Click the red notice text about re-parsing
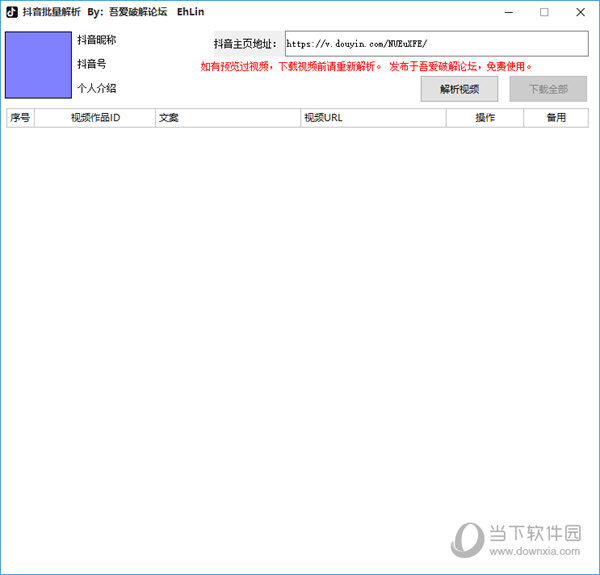This screenshot has width=600, height=575. click(366, 67)
